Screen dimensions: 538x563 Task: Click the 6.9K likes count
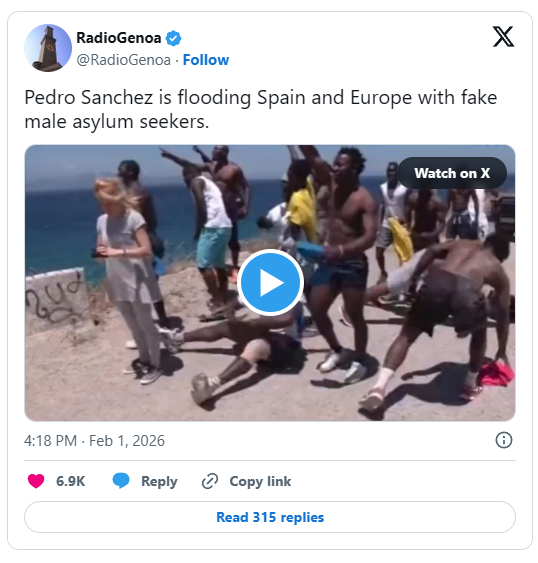70,481
